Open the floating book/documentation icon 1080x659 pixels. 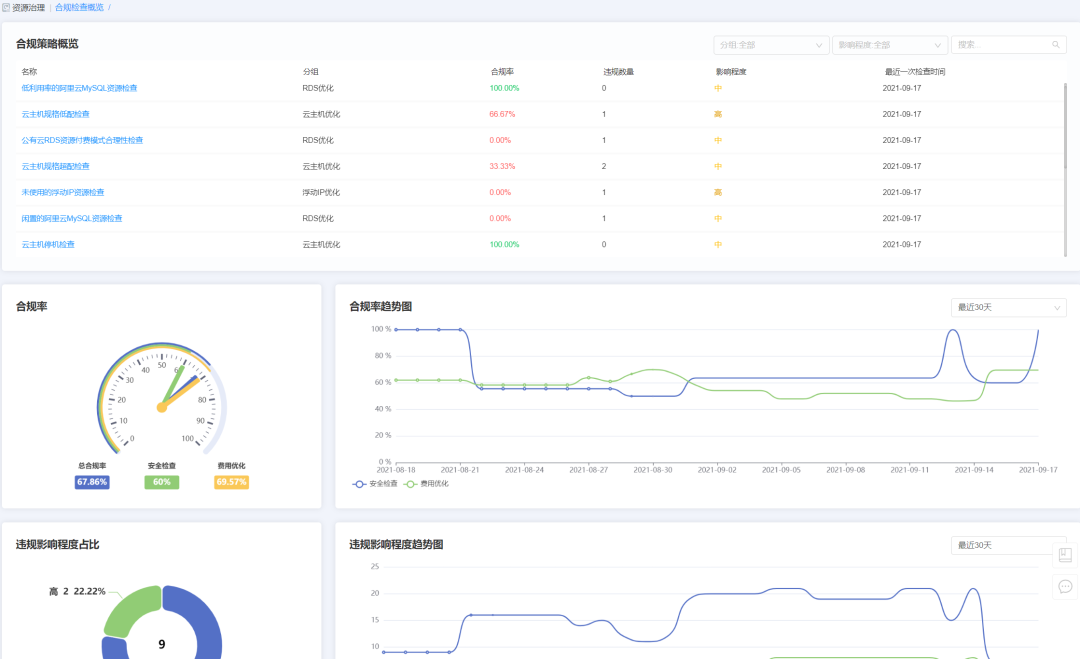[1065, 555]
